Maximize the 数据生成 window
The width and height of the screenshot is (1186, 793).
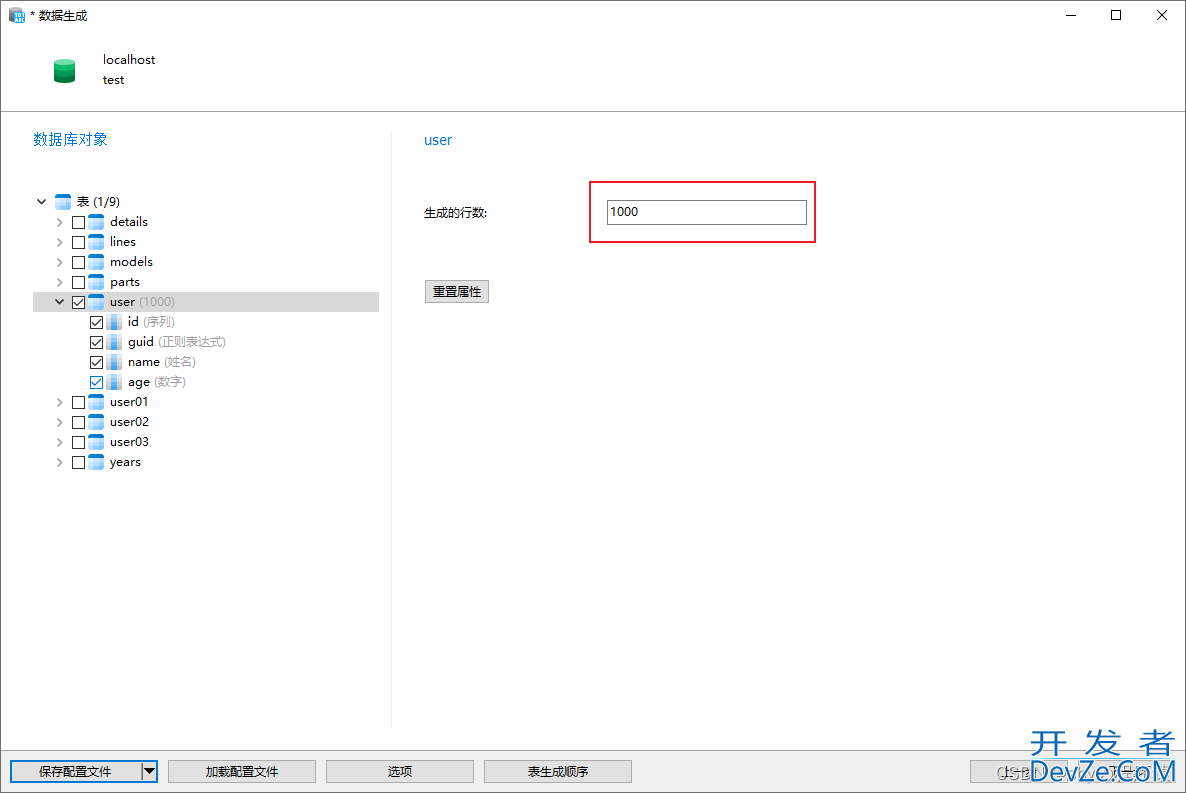coord(1116,15)
